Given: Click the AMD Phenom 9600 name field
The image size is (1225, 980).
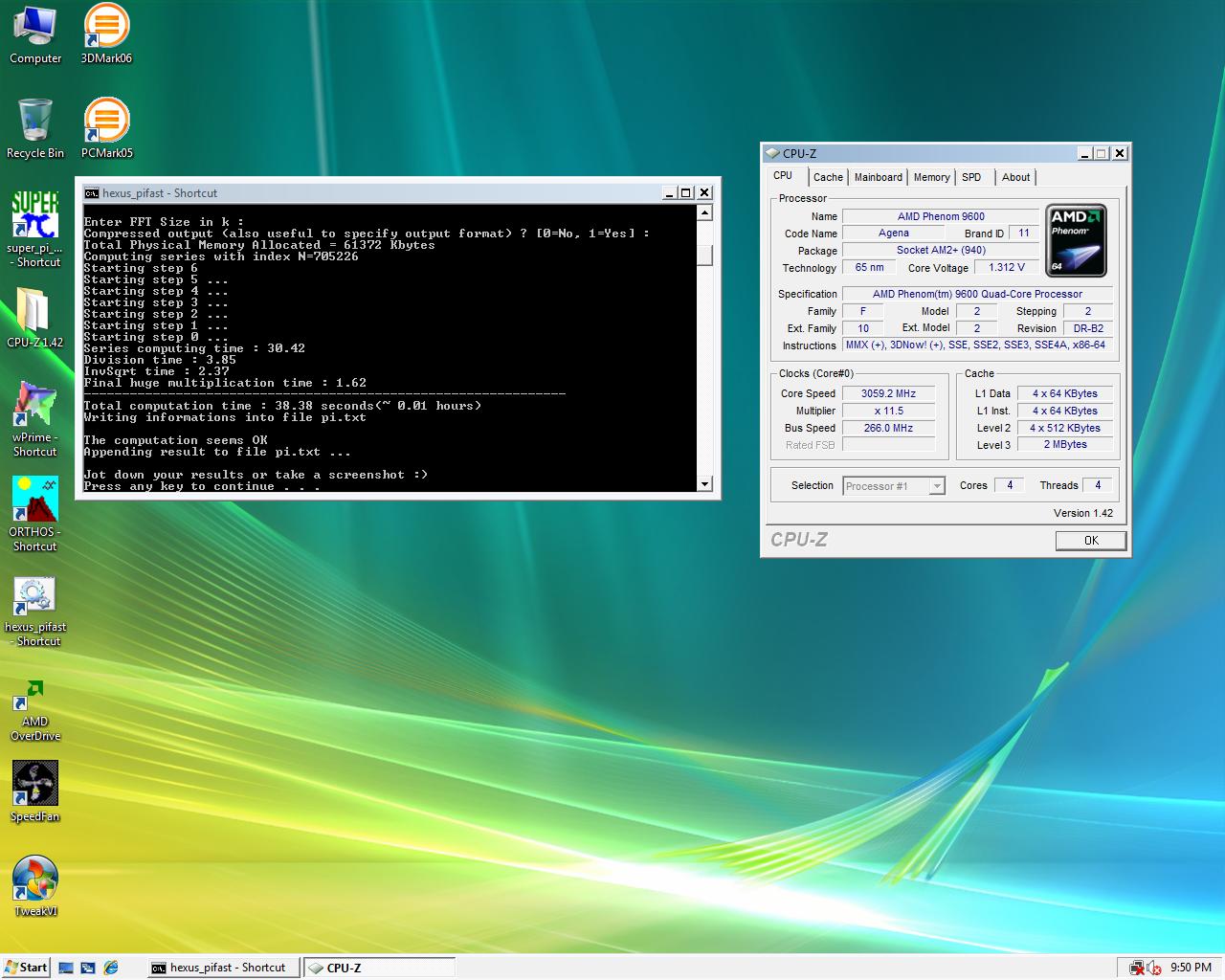Looking at the screenshot, I should [x=941, y=216].
